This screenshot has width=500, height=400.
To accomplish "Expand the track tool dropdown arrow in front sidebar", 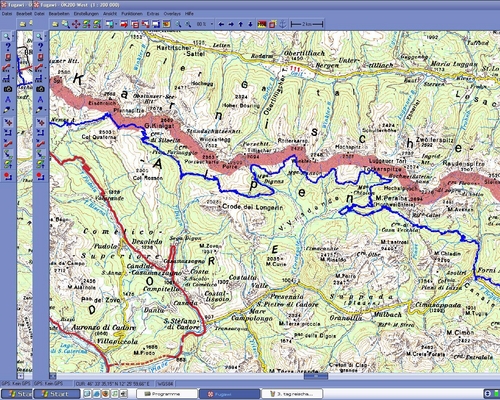I will point(45,78).
